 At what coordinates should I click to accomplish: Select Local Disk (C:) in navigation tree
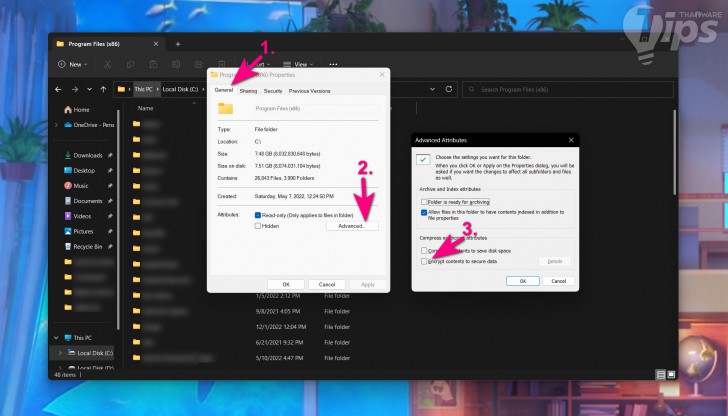(x=91, y=353)
